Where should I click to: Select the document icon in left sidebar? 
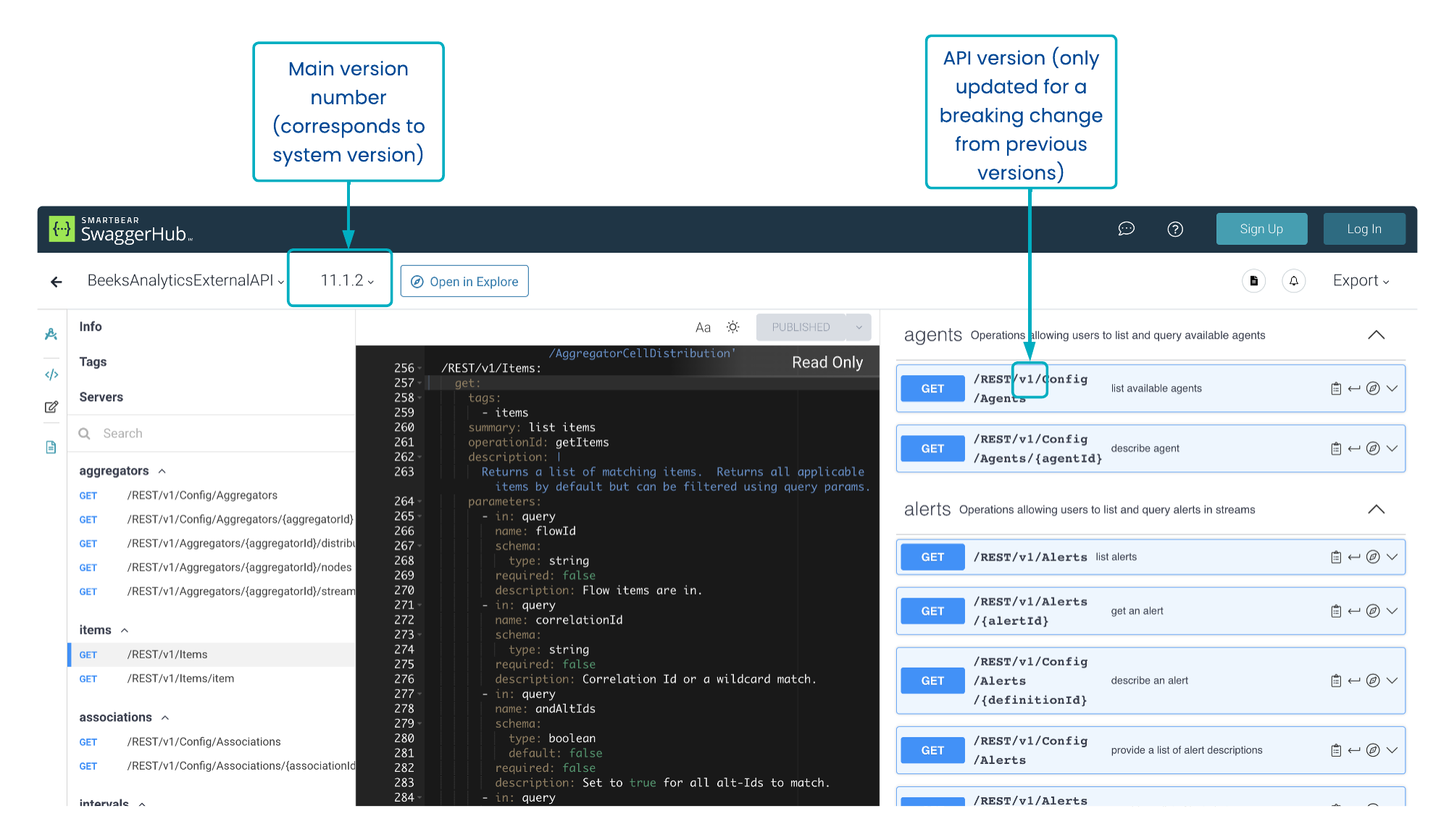point(51,447)
